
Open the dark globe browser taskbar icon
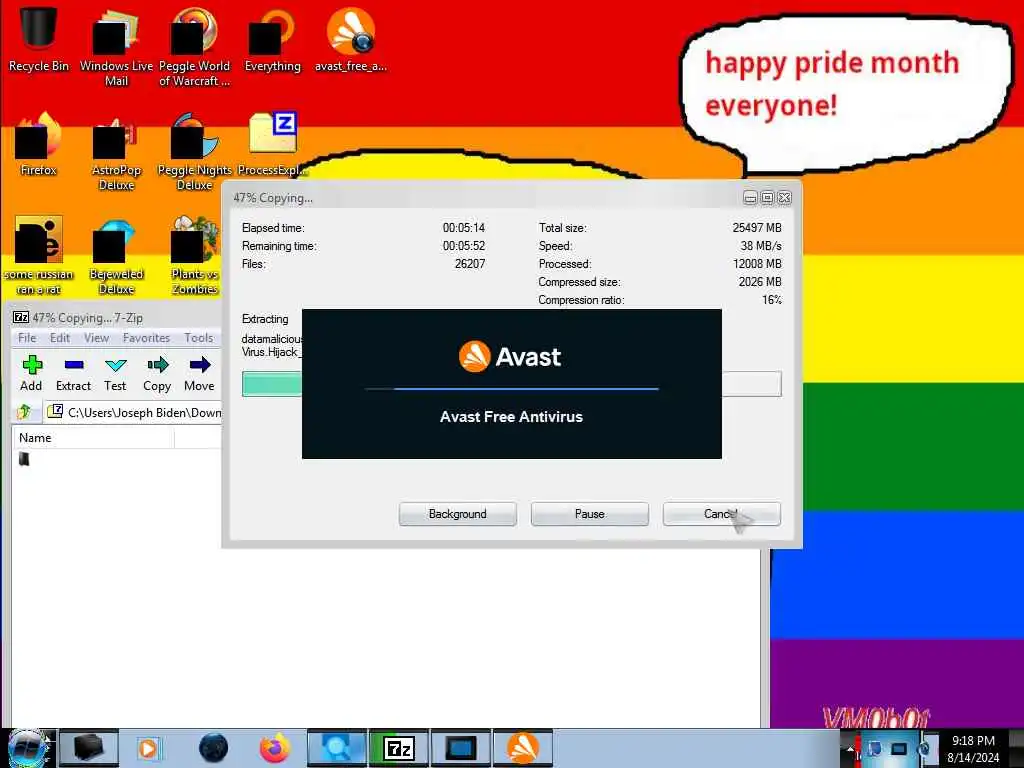click(213, 748)
